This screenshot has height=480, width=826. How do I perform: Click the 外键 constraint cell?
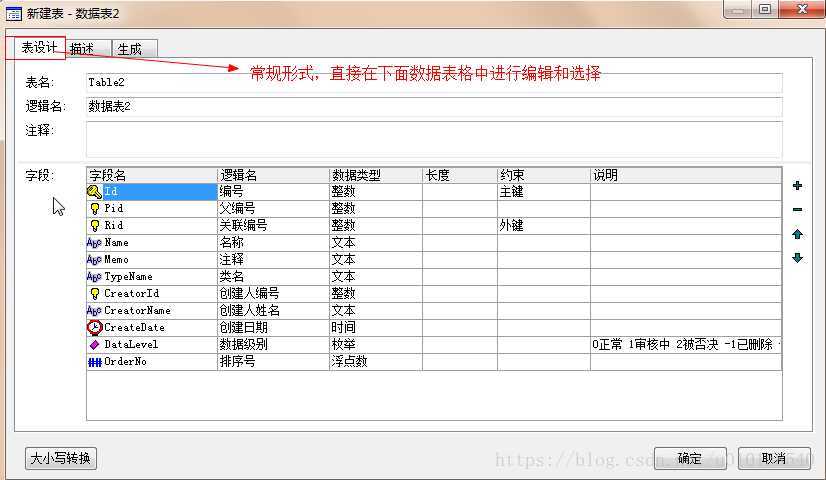[x=544, y=226]
